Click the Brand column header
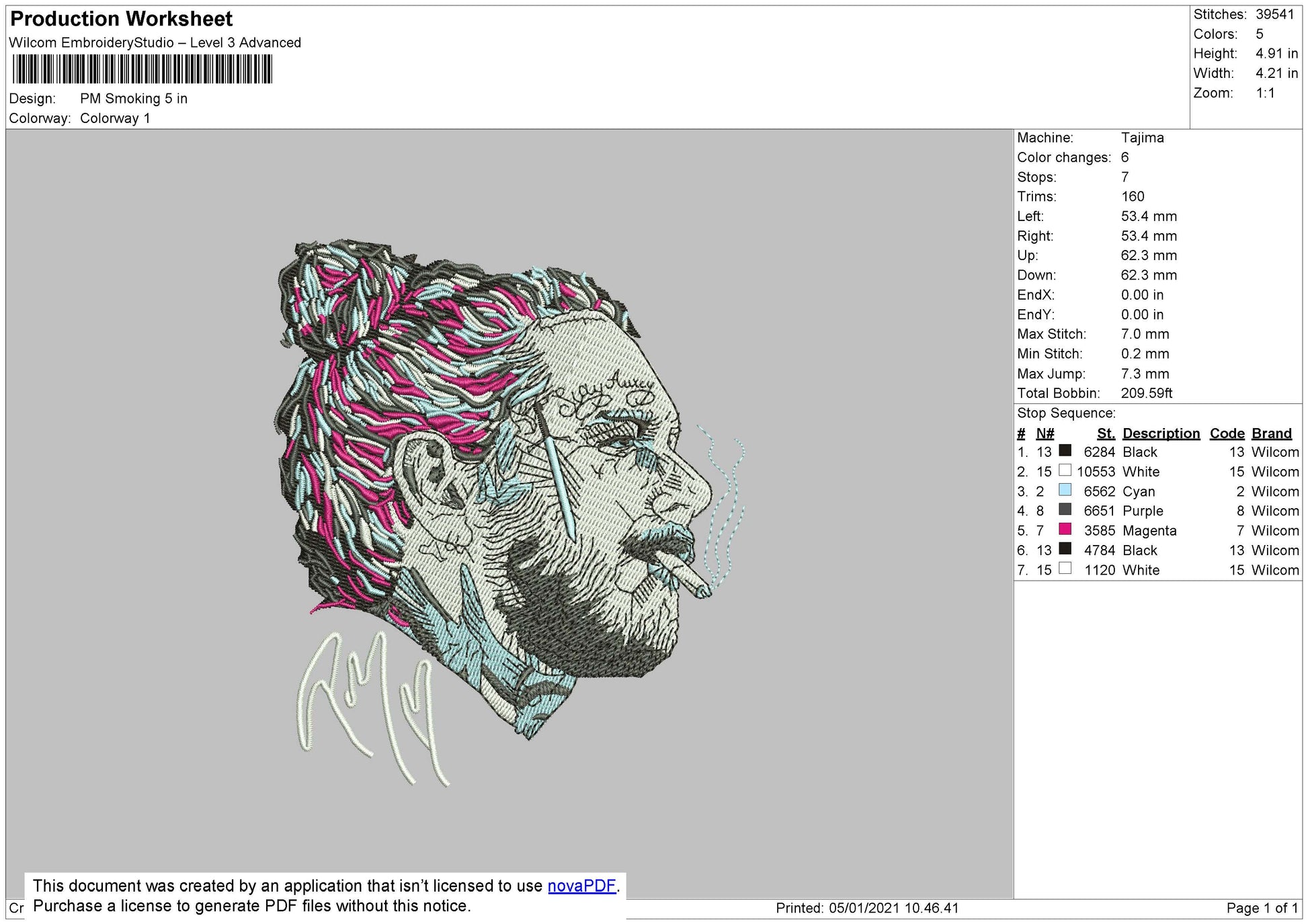This screenshot has width=1308, height=924. coord(1271,433)
